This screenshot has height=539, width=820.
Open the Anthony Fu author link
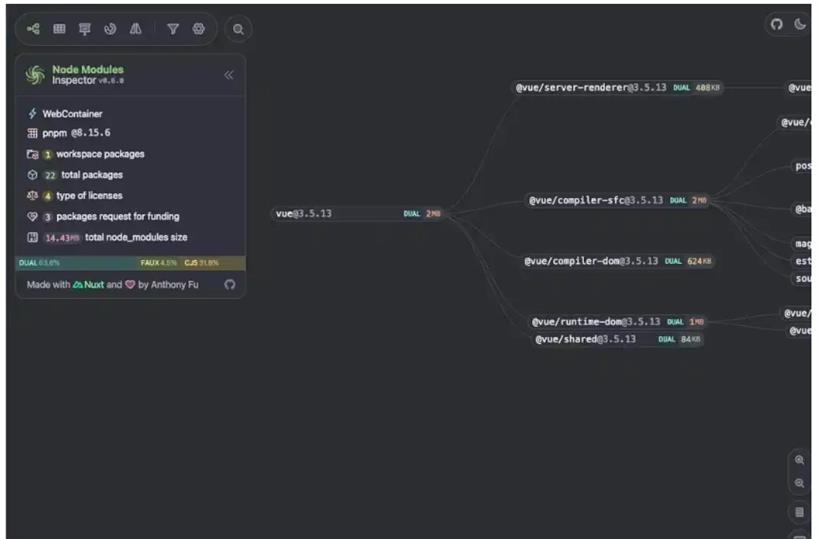tap(175, 284)
